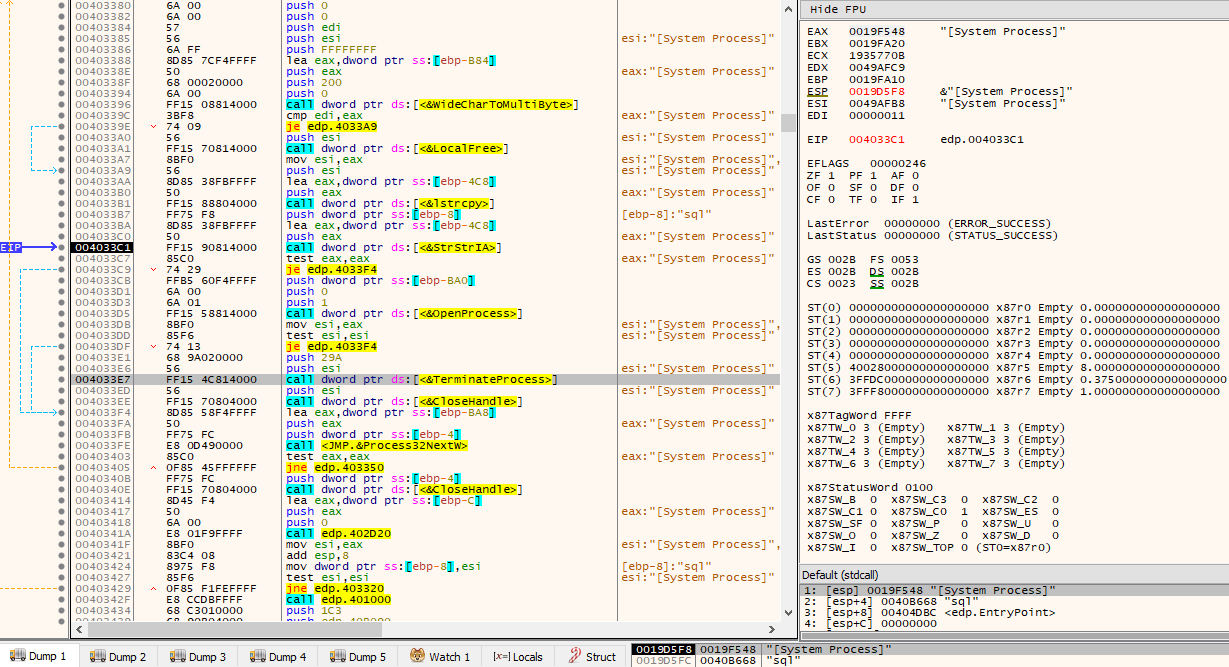Toggle breakpoint dot at address 004033D5
This screenshot has width=1229, height=667.
[x=63, y=313]
